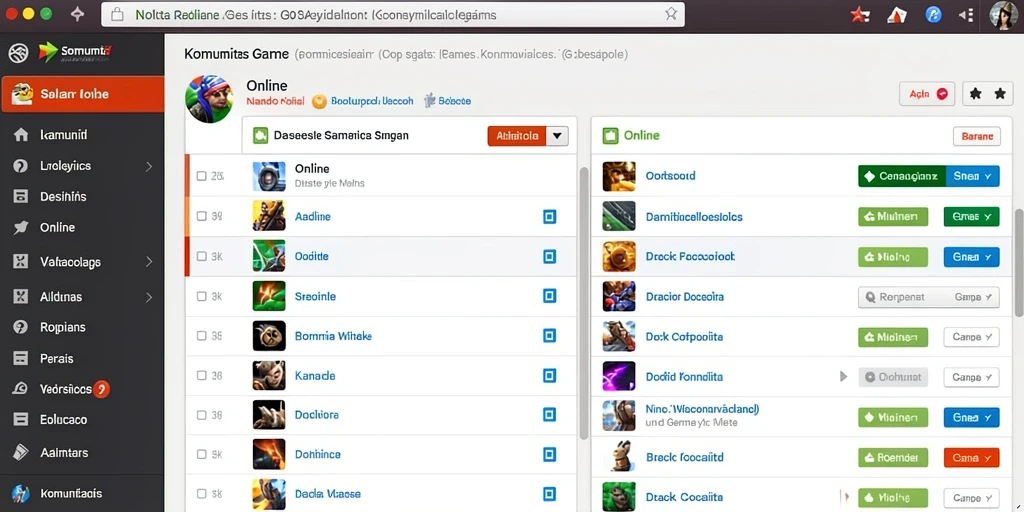This screenshot has width=1024, height=512.
Task: Open the Snen dropdown in Oortsoord row
Action: (x=972, y=176)
